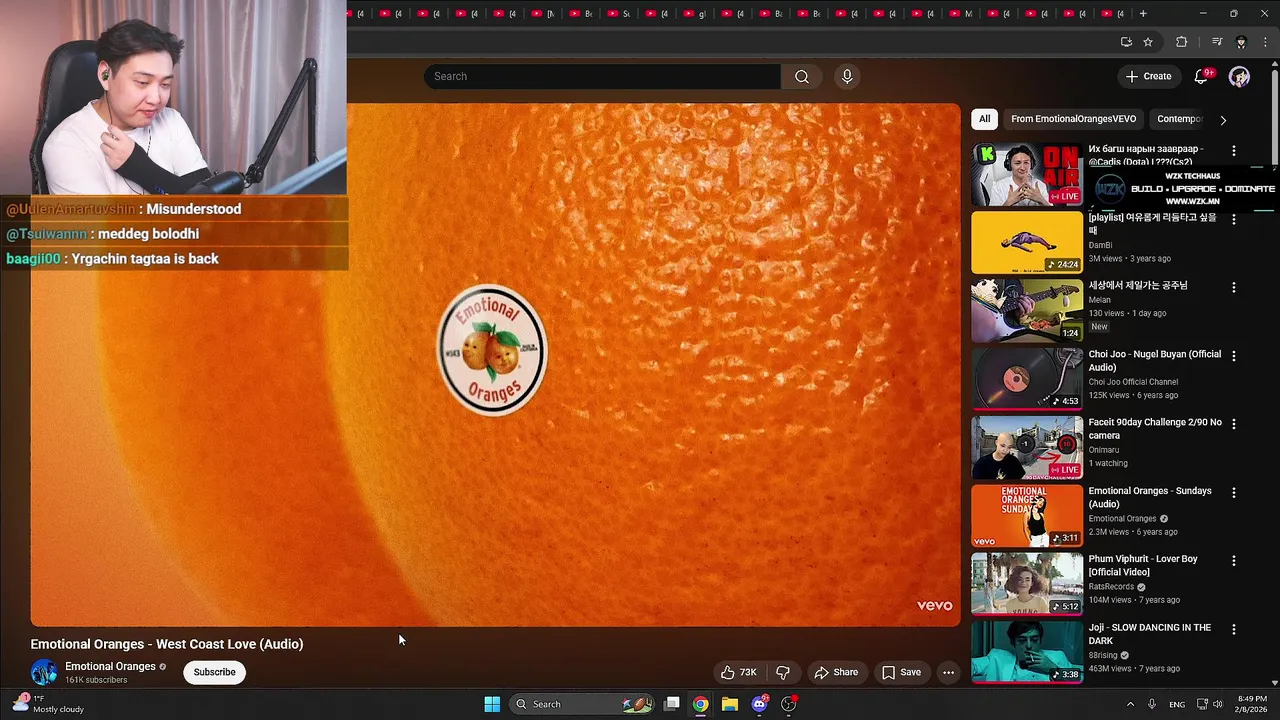
Task: Open Choi Joo Official Channel link
Action: coord(1133,382)
